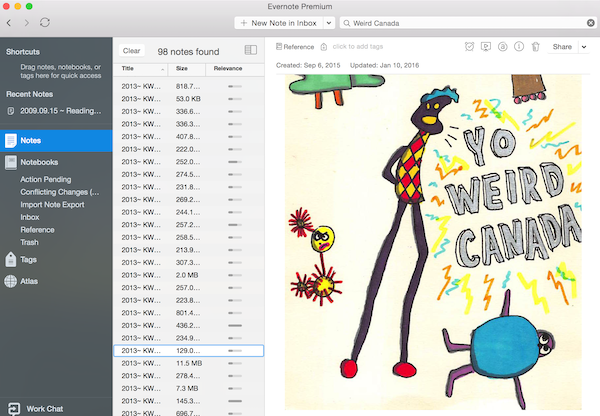The height and width of the screenshot is (416, 600).
Task: Sort the list by Size column
Action: tap(187, 69)
